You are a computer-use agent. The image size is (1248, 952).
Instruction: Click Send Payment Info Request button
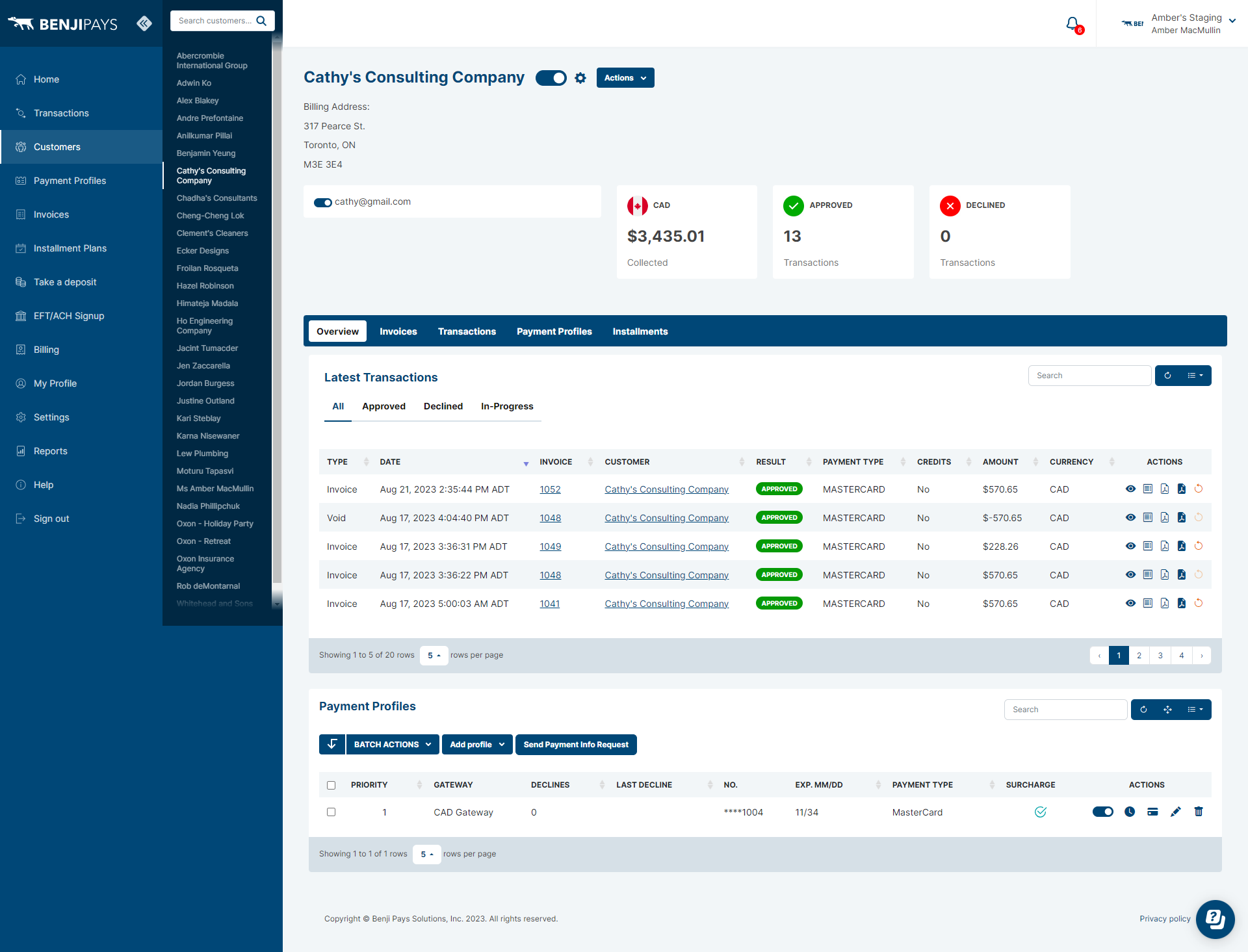tap(575, 745)
